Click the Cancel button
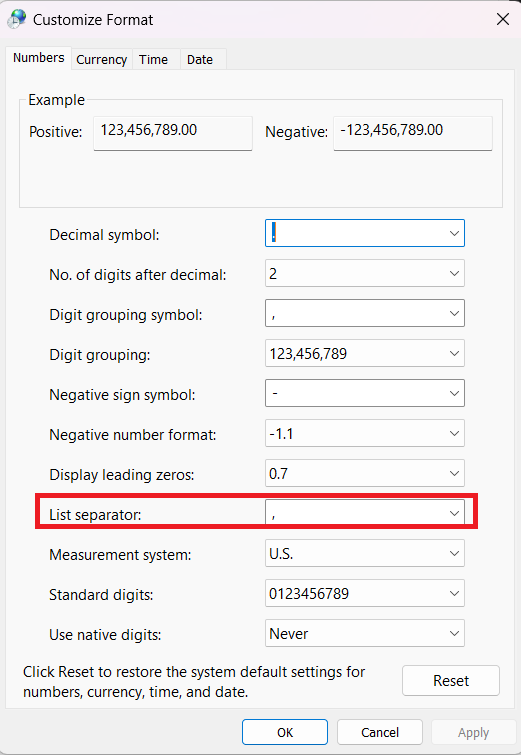 (380, 732)
